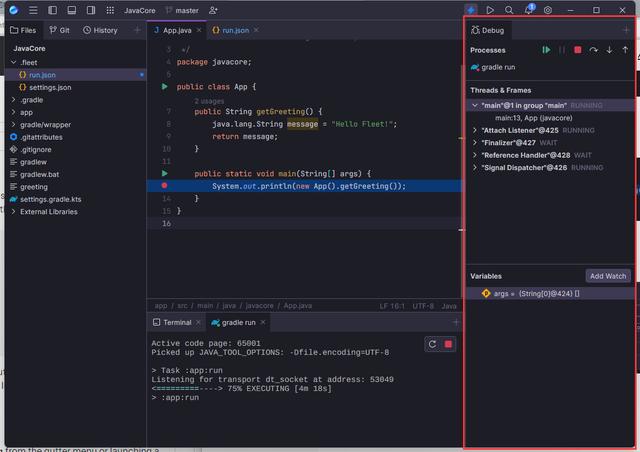The width and height of the screenshot is (640, 452).
Task: Expand the .gradle folder
Action: pos(13,100)
